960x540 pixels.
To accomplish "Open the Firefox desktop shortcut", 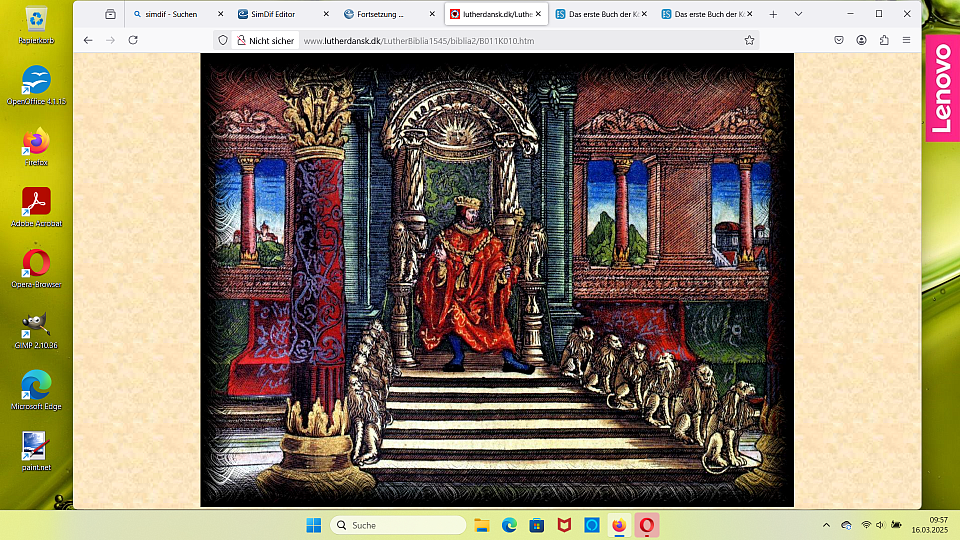I will (x=37, y=147).
